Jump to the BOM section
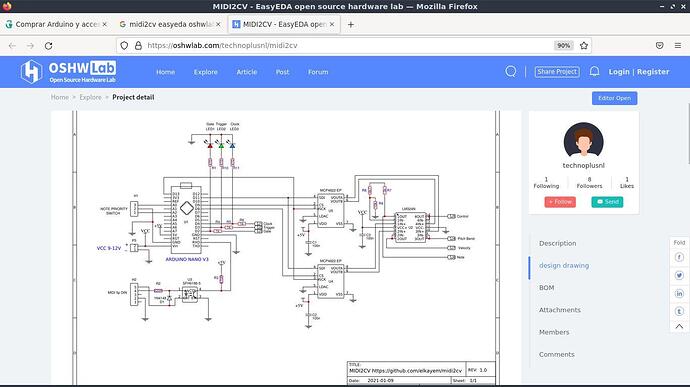690x387 pixels. pos(547,287)
